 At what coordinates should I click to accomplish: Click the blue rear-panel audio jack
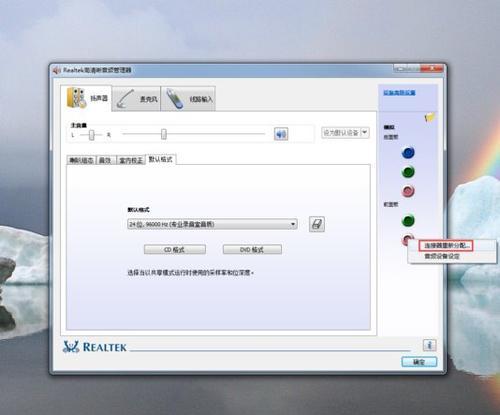(408, 153)
